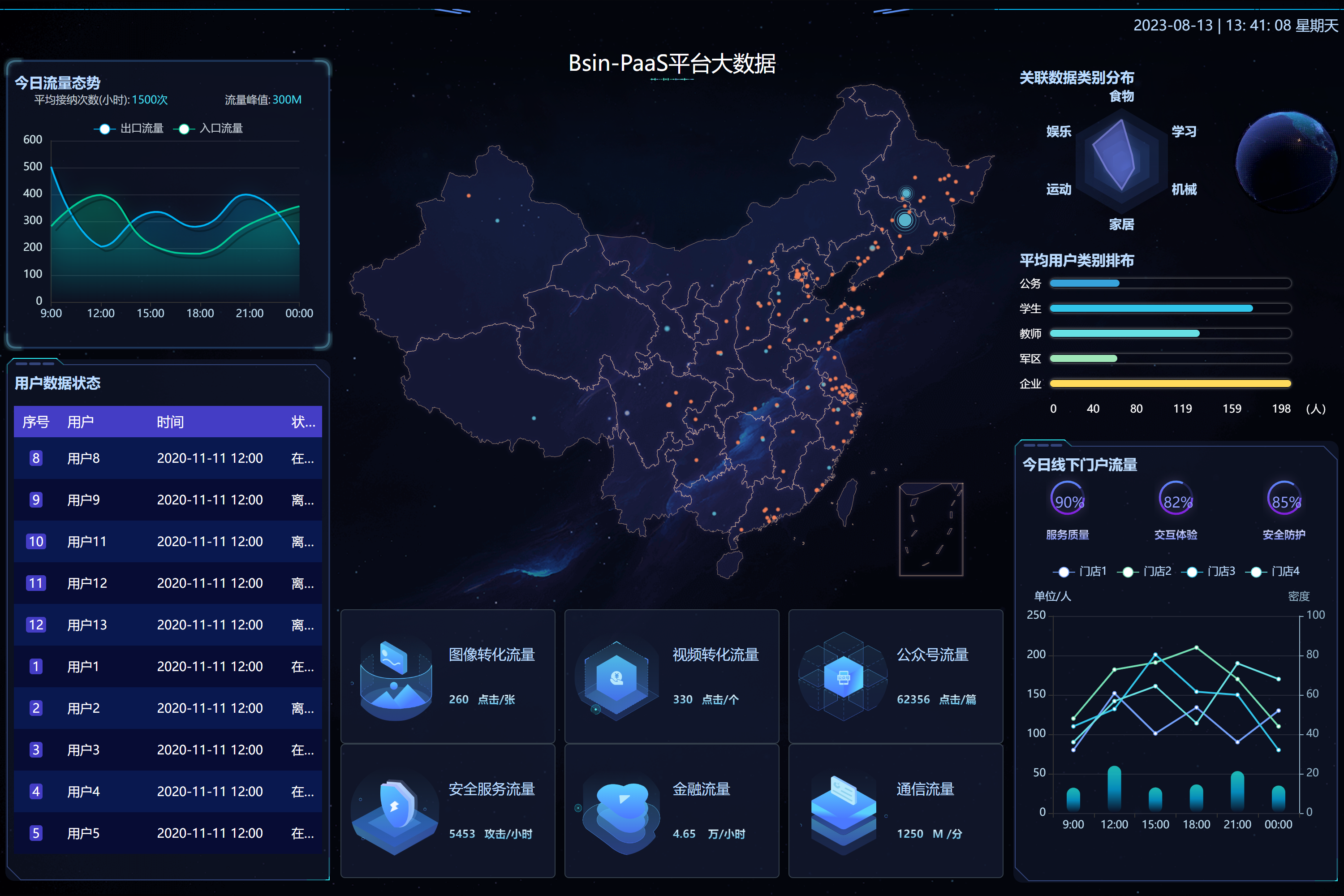Image resolution: width=1344 pixels, height=896 pixels.
Task: Click the South China Sea inset map
Action: (x=931, y=529)
